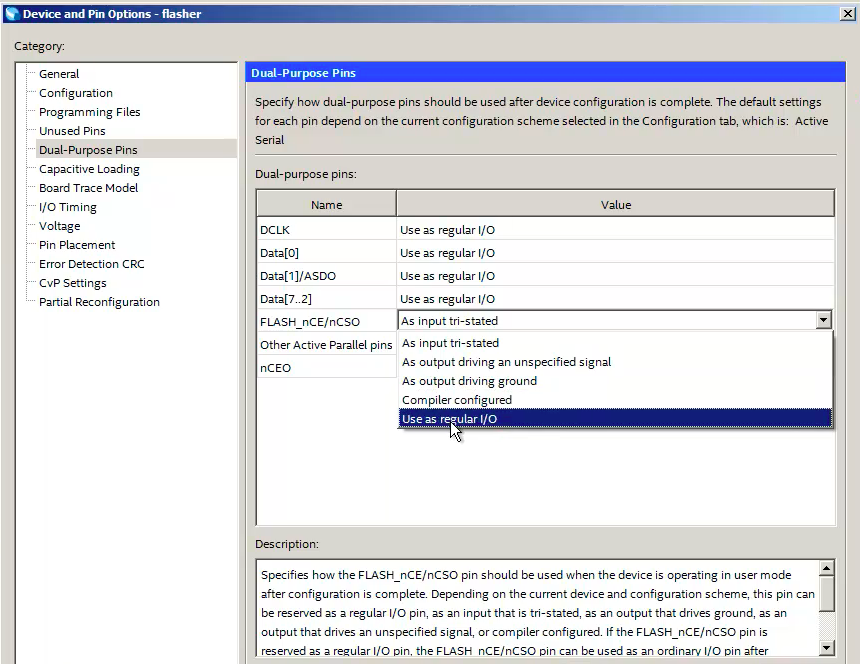Select Board Trace Model category
This screenshot has width=860, height=664.
pyautogui.click(x=89, y=188)
